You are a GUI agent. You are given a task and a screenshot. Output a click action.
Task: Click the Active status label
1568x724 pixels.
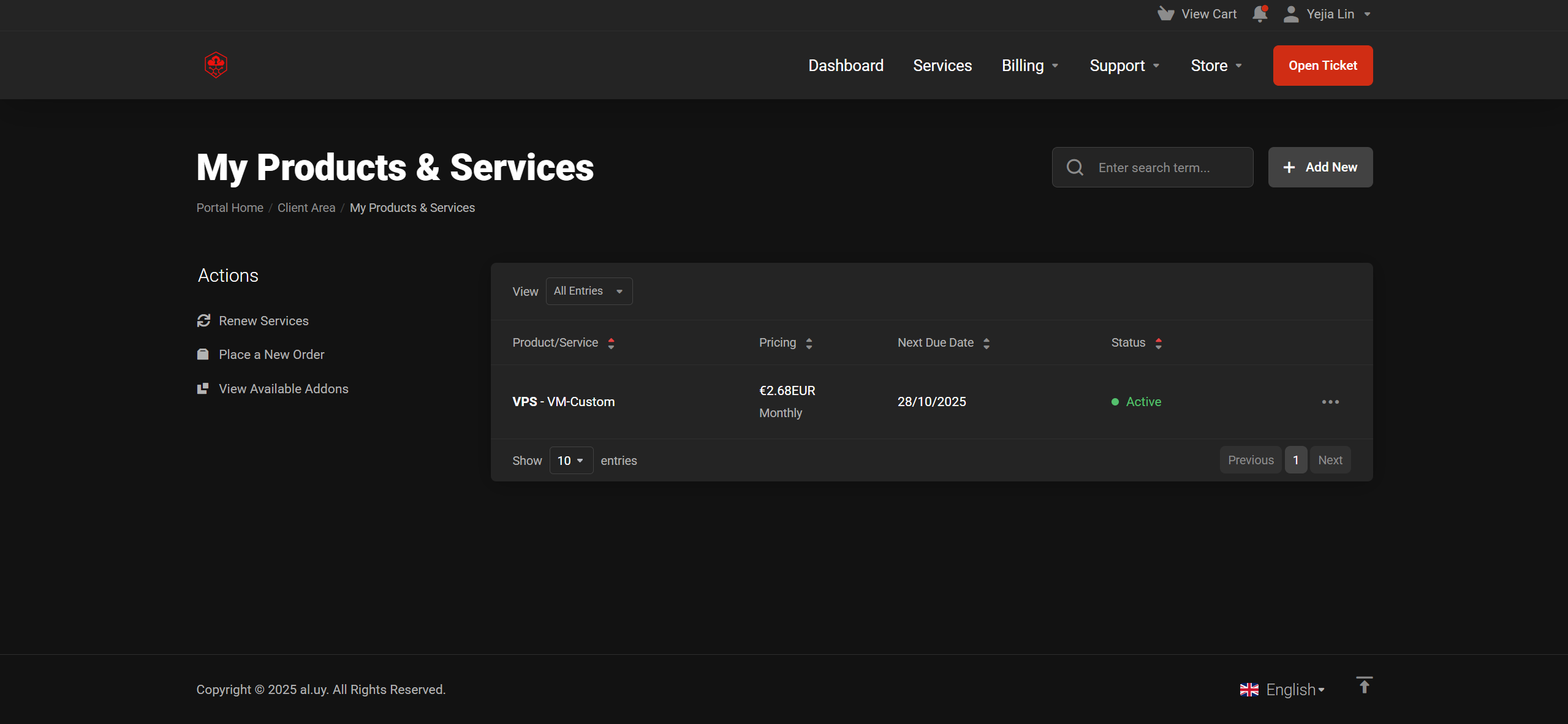point(1143,402)
